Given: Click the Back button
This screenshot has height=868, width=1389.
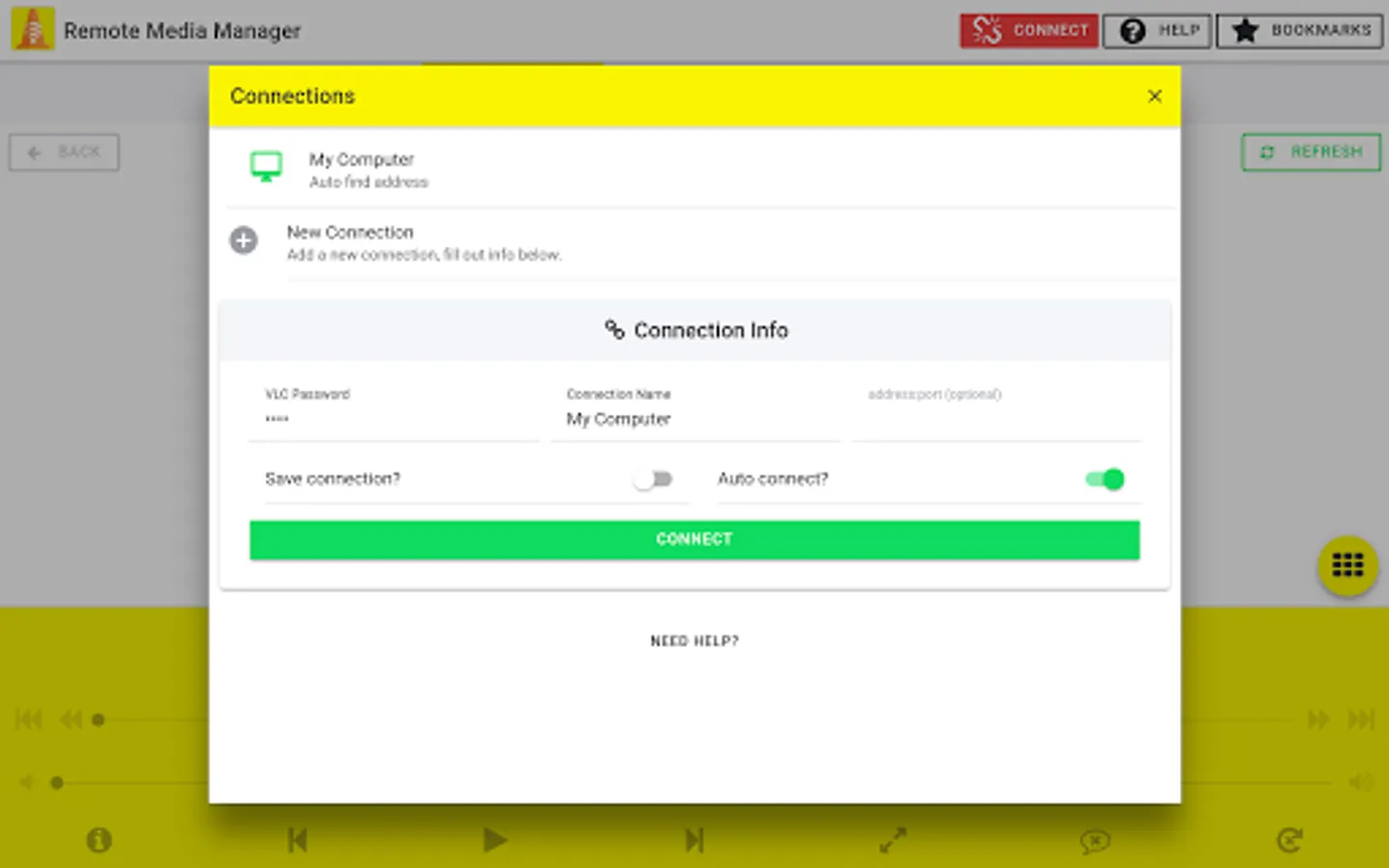Looking at the screenshot, I should [65, 152].
